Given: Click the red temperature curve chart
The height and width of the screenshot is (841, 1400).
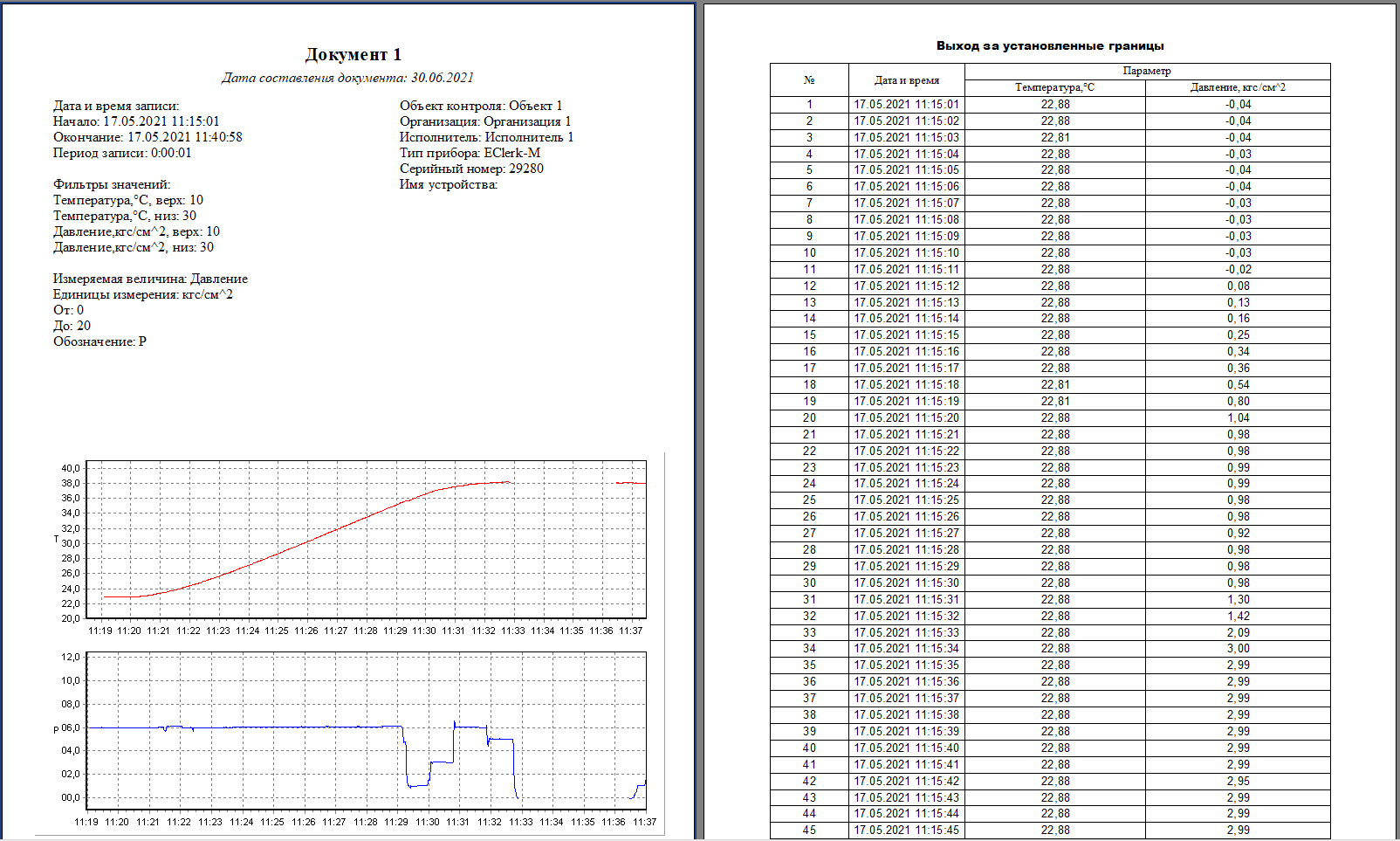Looking at the screenshot, I should tap(367, 540).
